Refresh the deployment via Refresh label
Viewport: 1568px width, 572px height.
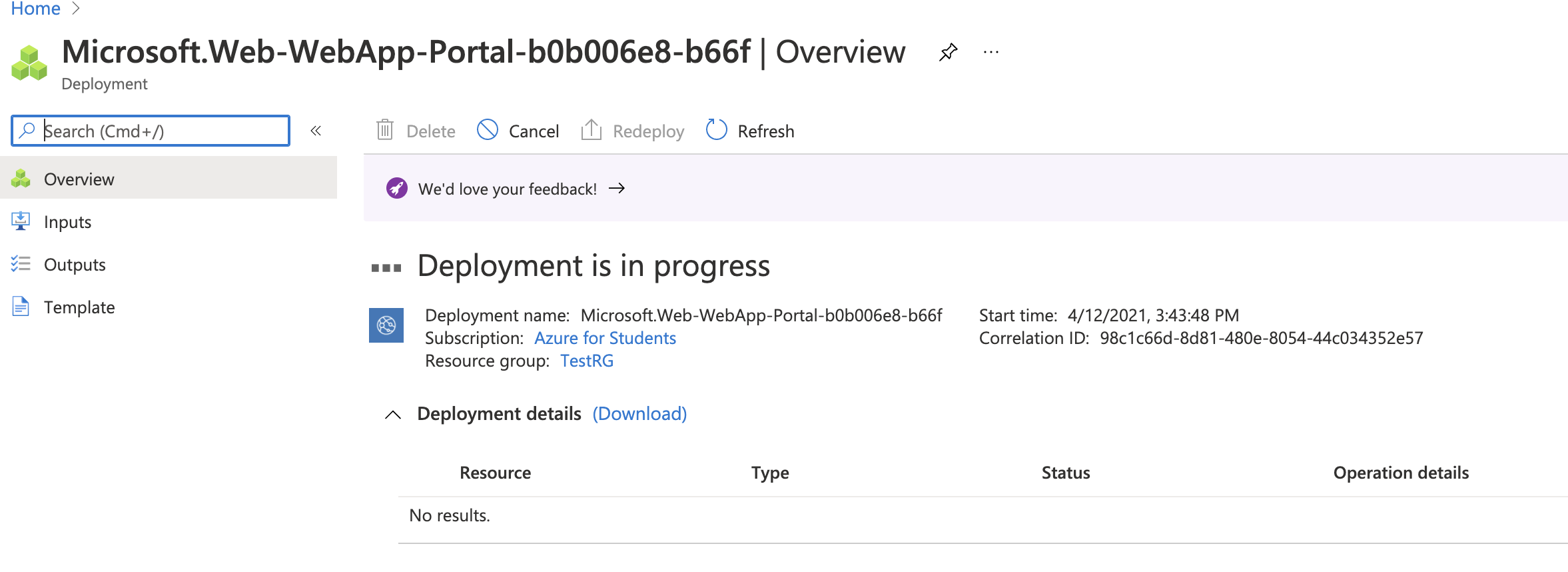766,131
